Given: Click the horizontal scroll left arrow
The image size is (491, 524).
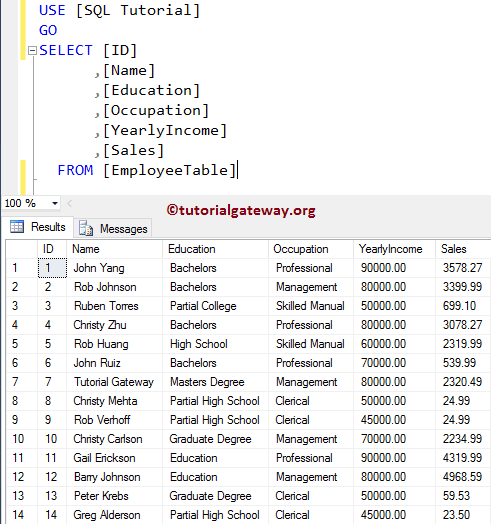Looking at the screenshot, I should click(70, 203).
